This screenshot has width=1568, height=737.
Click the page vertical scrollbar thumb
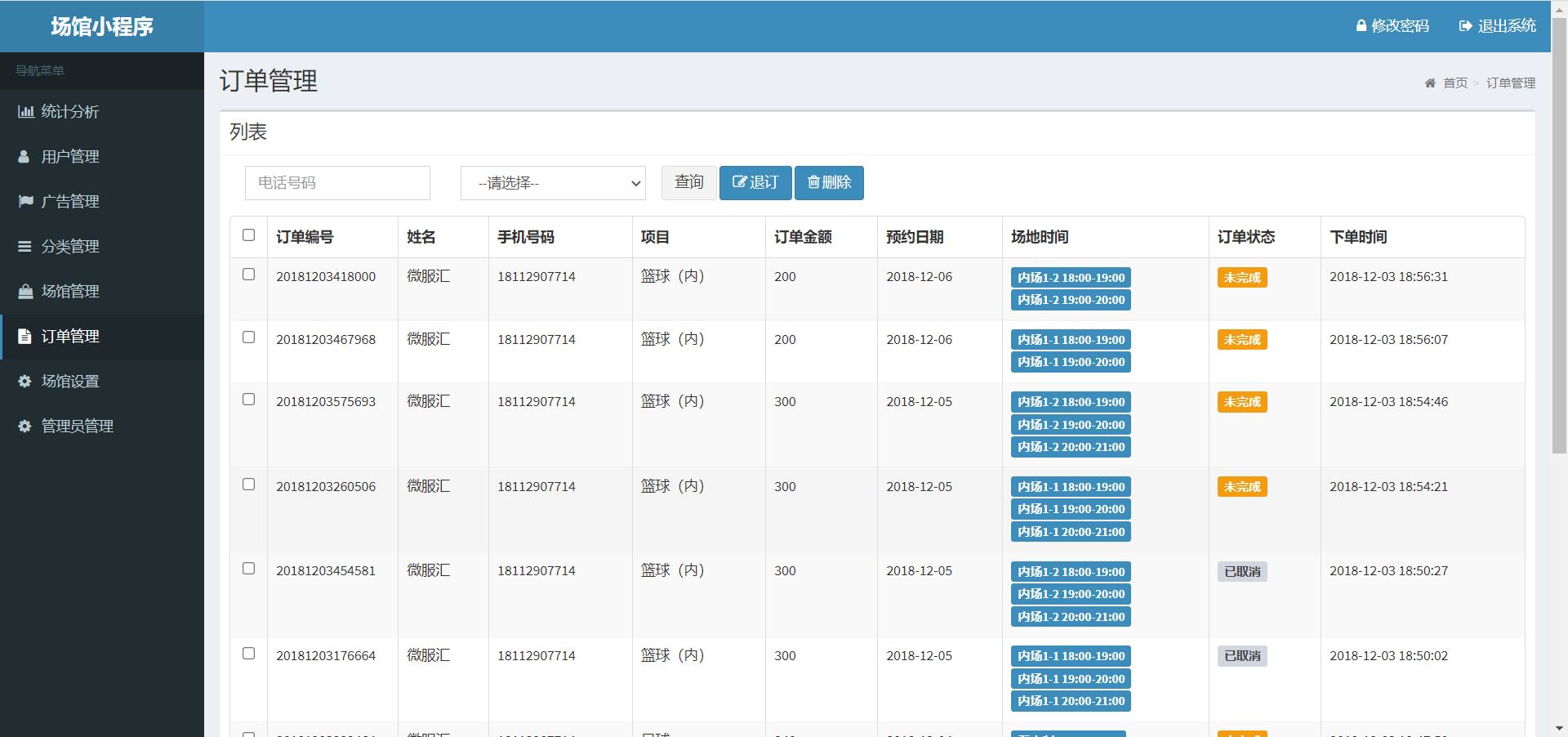1559,235
